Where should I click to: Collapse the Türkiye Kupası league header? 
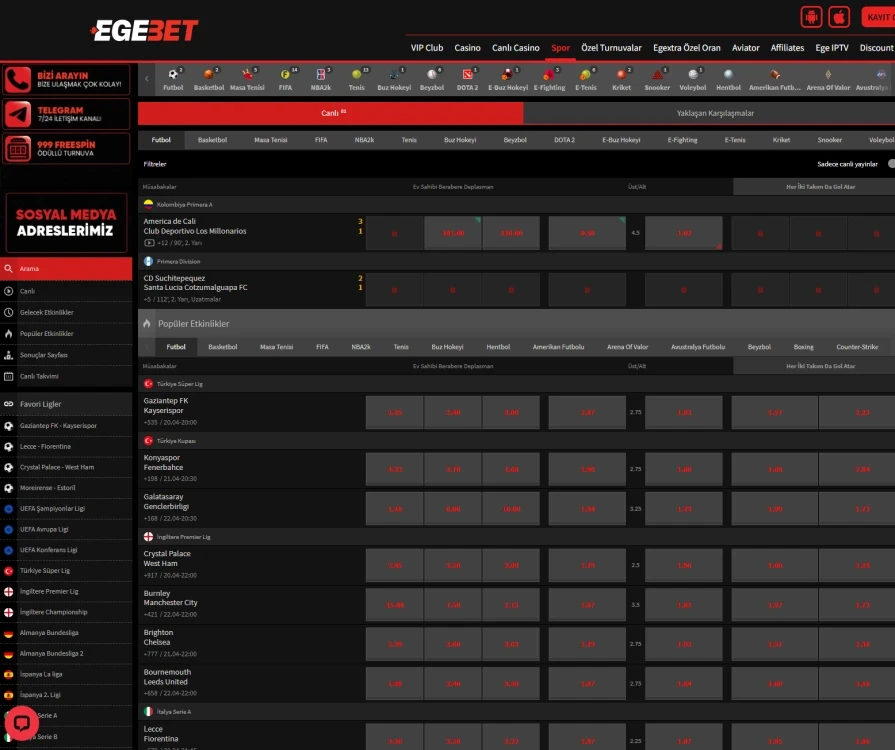[517, 441]
